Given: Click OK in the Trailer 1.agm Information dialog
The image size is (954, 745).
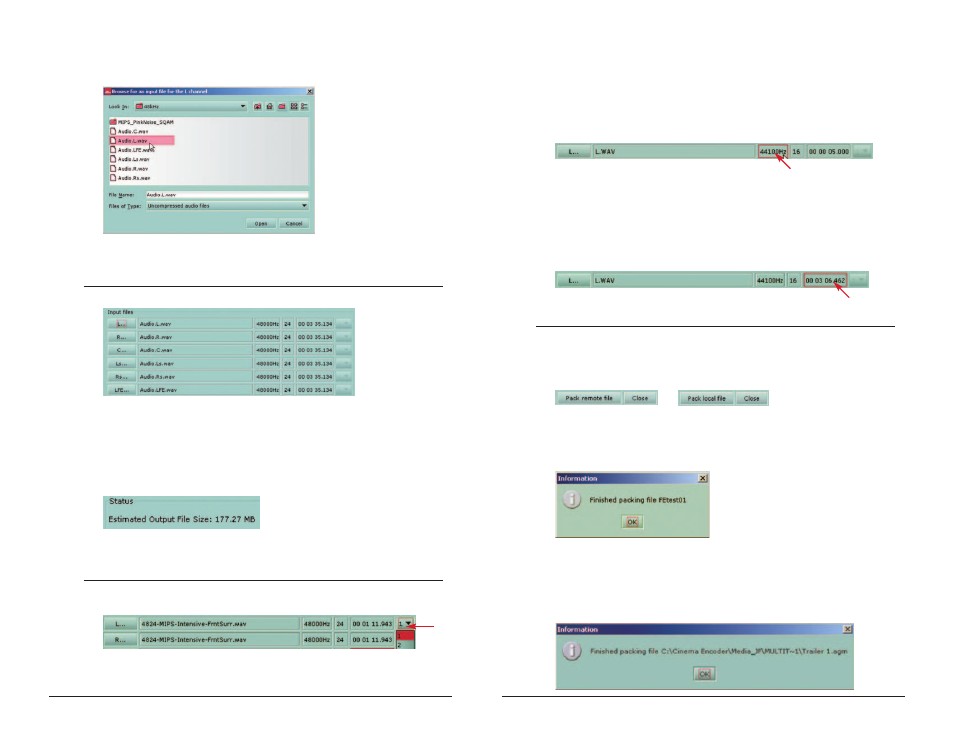Looking at the screenshot, I should pyautogui.click(x=704, y=674).
